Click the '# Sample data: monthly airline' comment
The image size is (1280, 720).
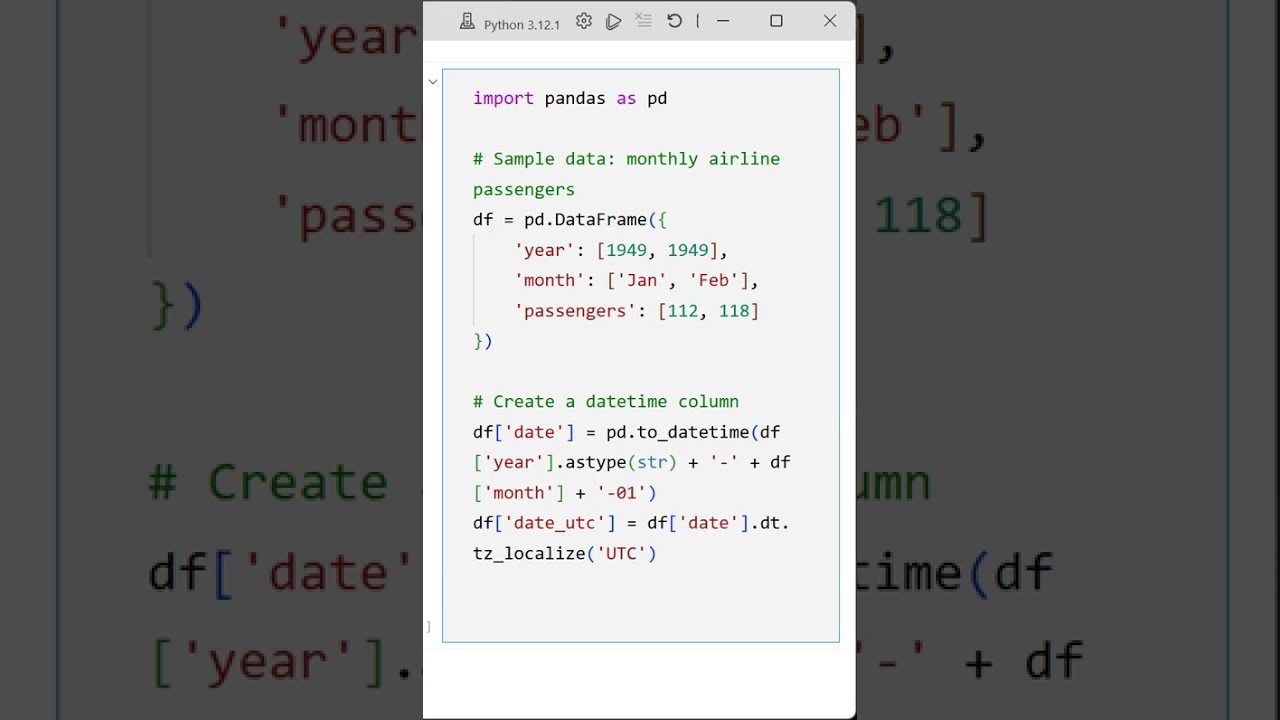[x=626, y=159]
